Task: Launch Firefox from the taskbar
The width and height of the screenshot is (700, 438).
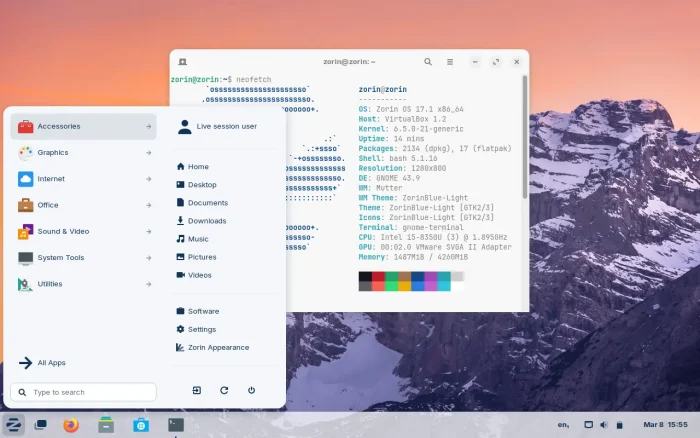Action: 71,425
